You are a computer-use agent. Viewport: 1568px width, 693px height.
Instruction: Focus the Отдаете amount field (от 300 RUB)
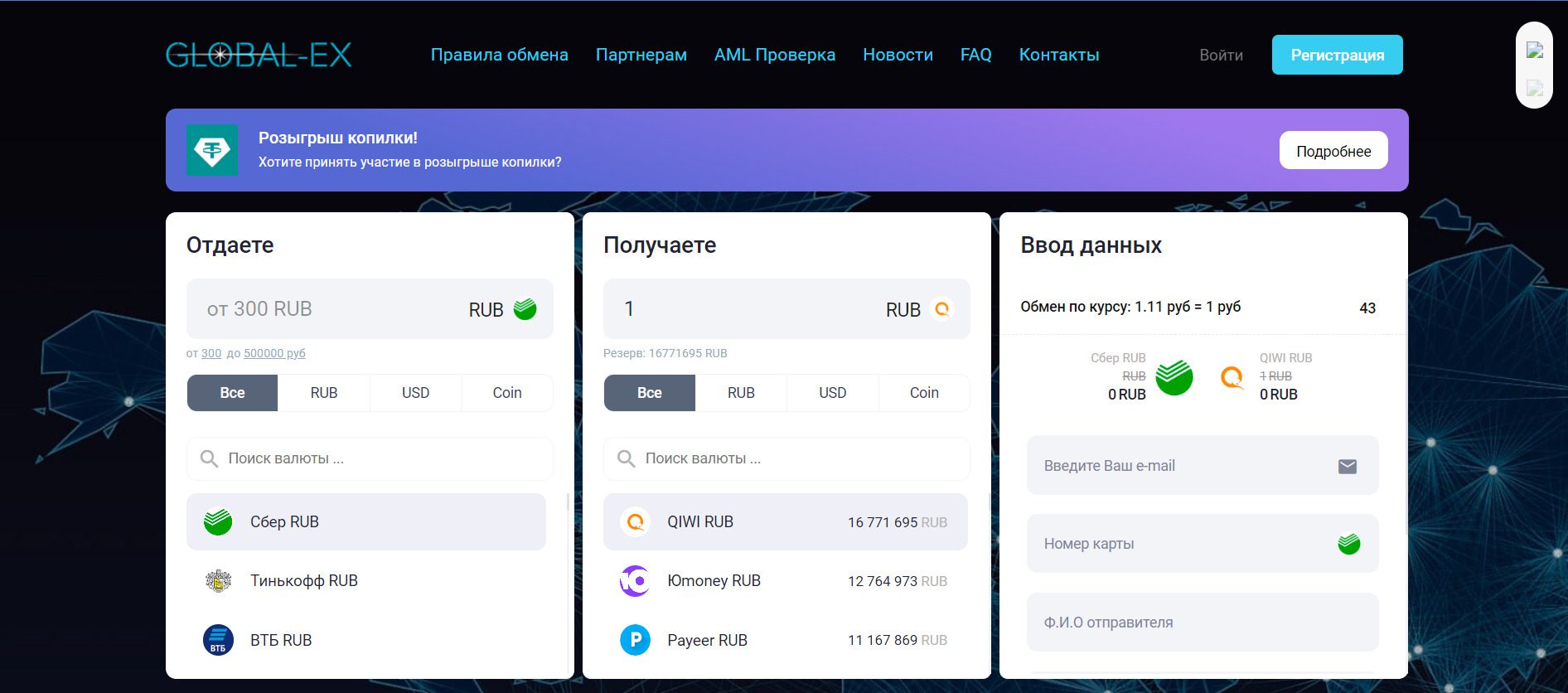pos(370,309)
